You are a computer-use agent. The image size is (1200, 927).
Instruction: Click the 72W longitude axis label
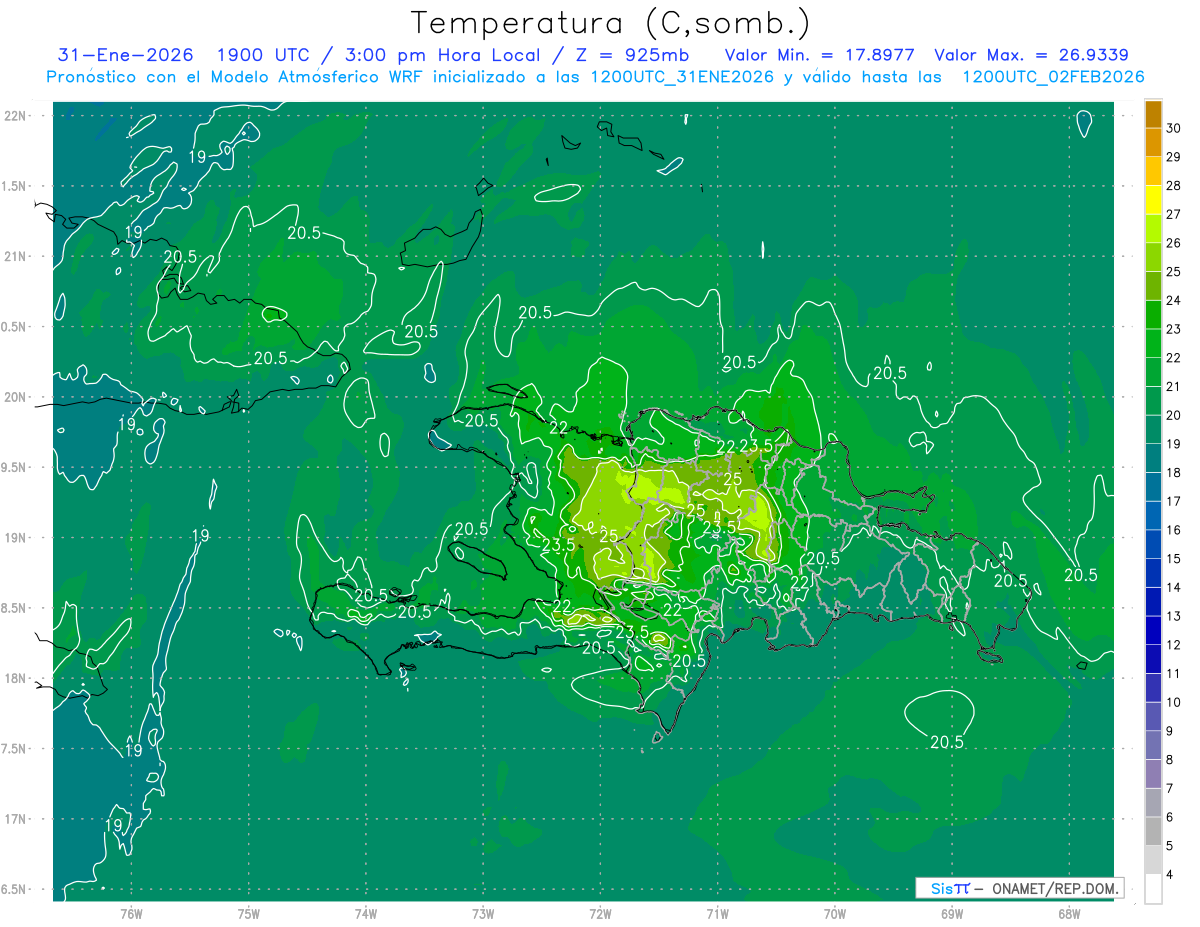(x=600, y=913)
